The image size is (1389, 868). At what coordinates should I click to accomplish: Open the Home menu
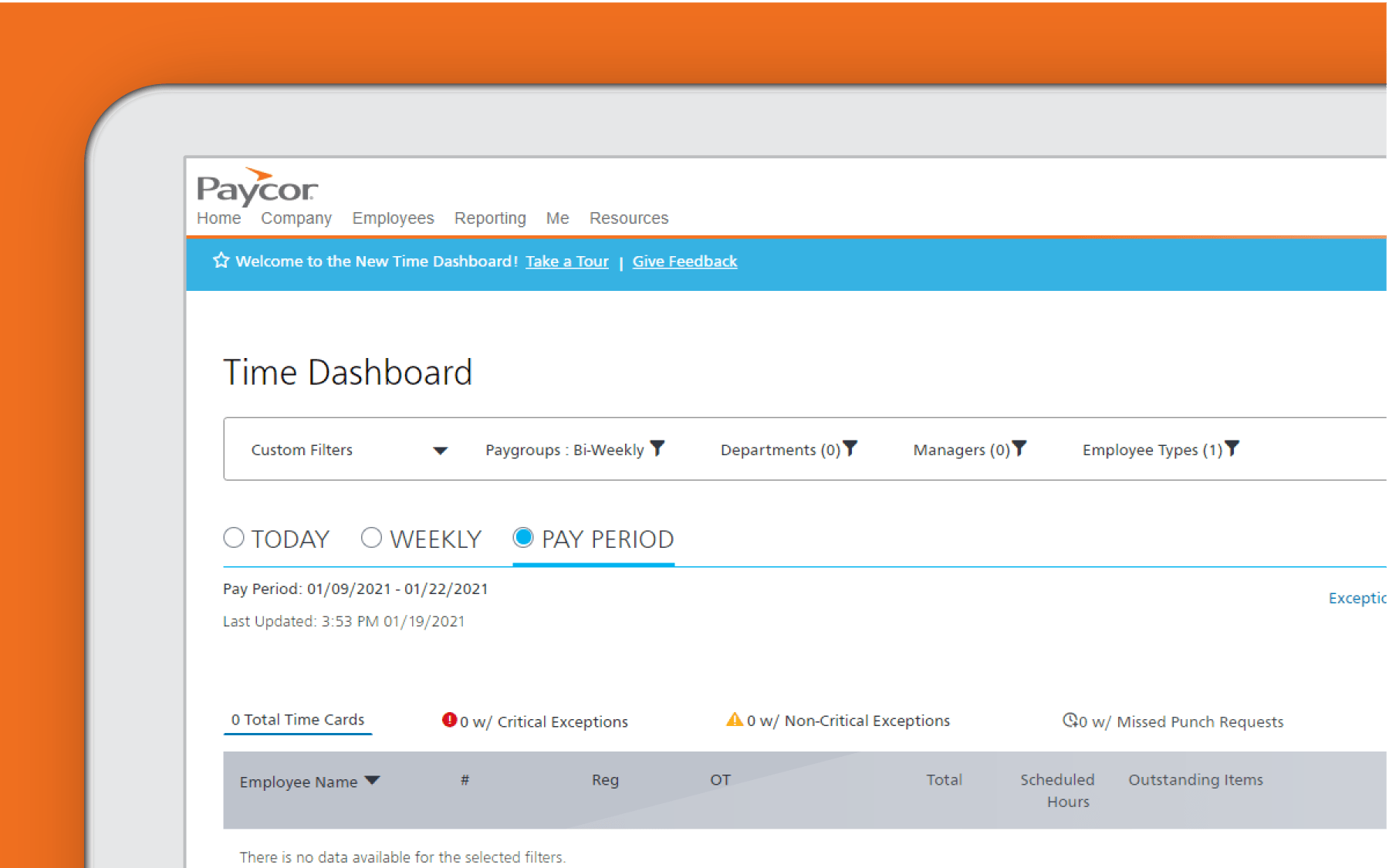tap(219, 218)
